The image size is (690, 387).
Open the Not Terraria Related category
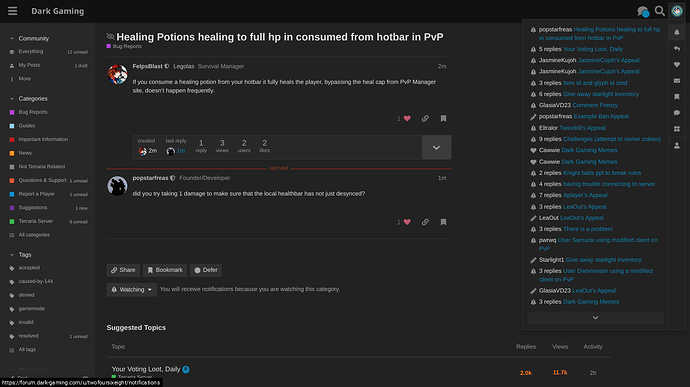point(41,167)
